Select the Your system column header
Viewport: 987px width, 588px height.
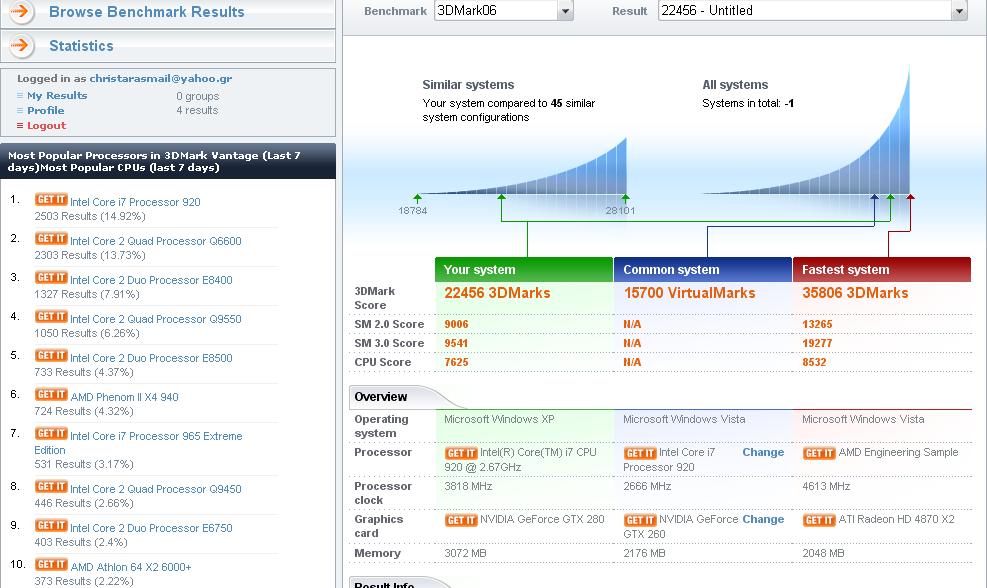tap(524, 269)
